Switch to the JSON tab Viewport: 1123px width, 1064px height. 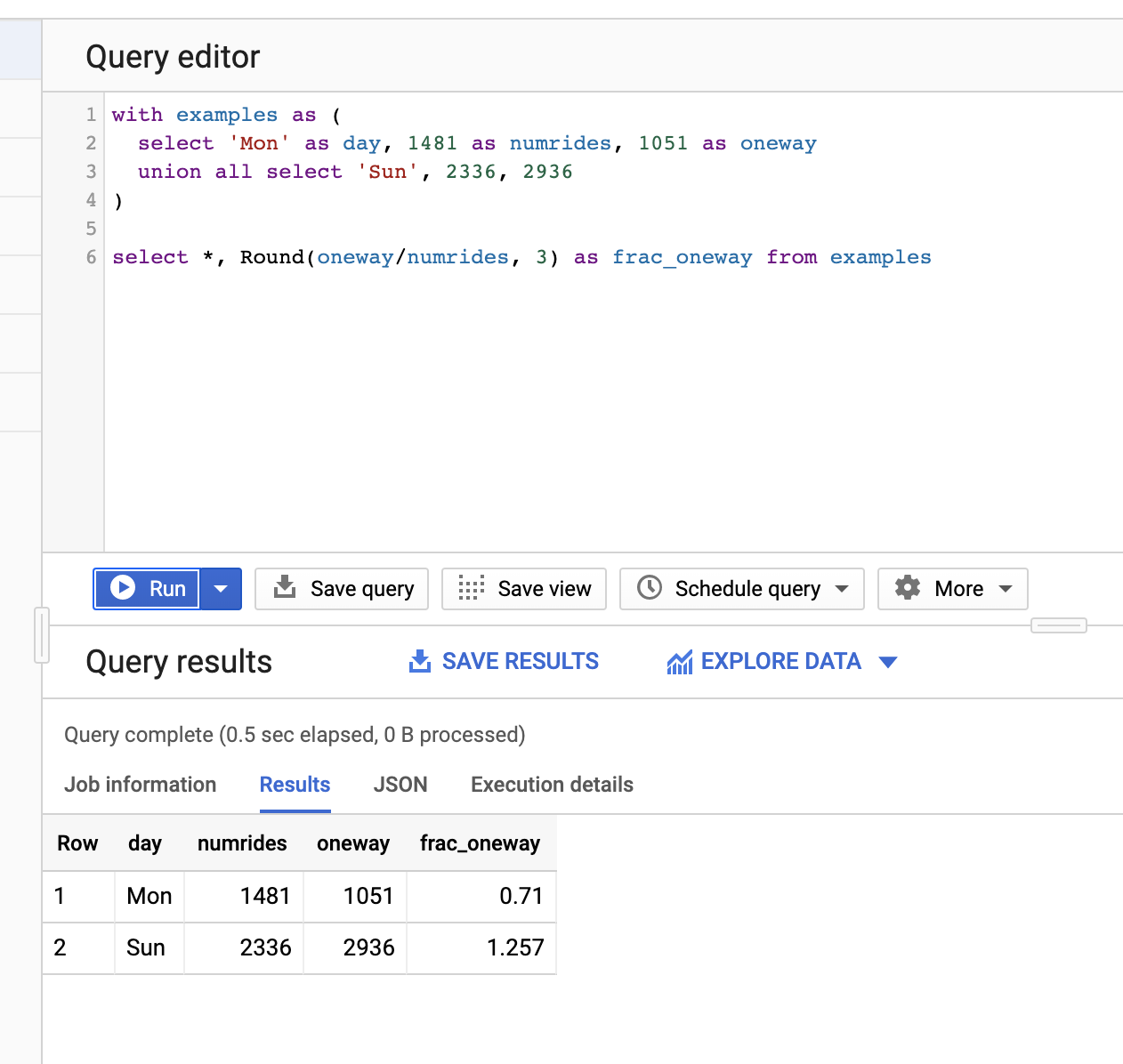point(400,785)
